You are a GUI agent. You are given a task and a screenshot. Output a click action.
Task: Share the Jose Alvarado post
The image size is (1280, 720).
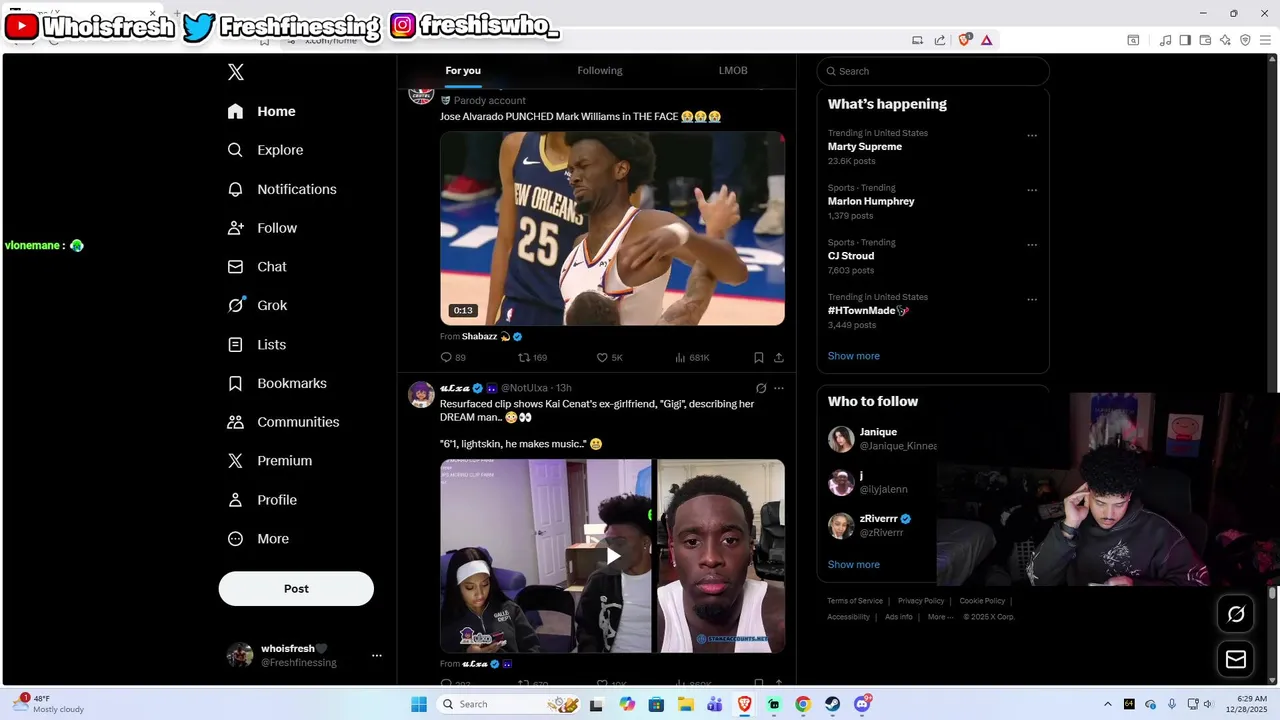(779, 357)
